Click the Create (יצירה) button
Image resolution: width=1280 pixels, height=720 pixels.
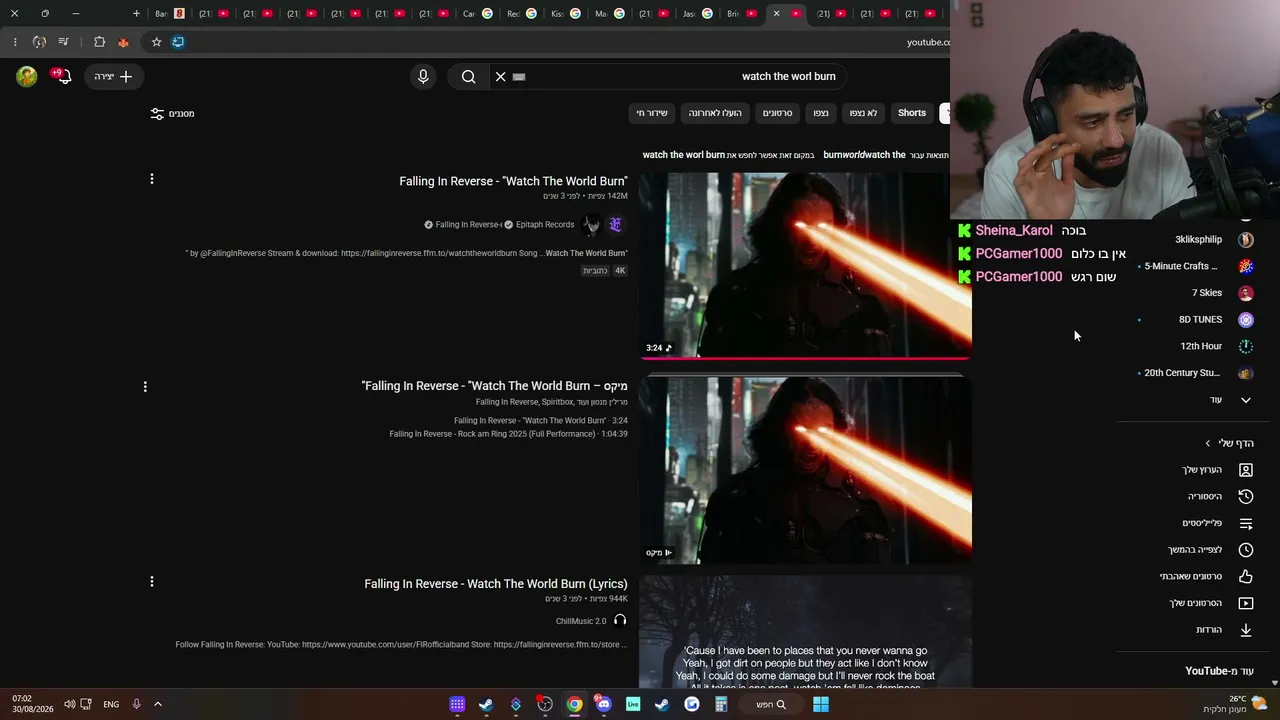[x=113, y=76]
